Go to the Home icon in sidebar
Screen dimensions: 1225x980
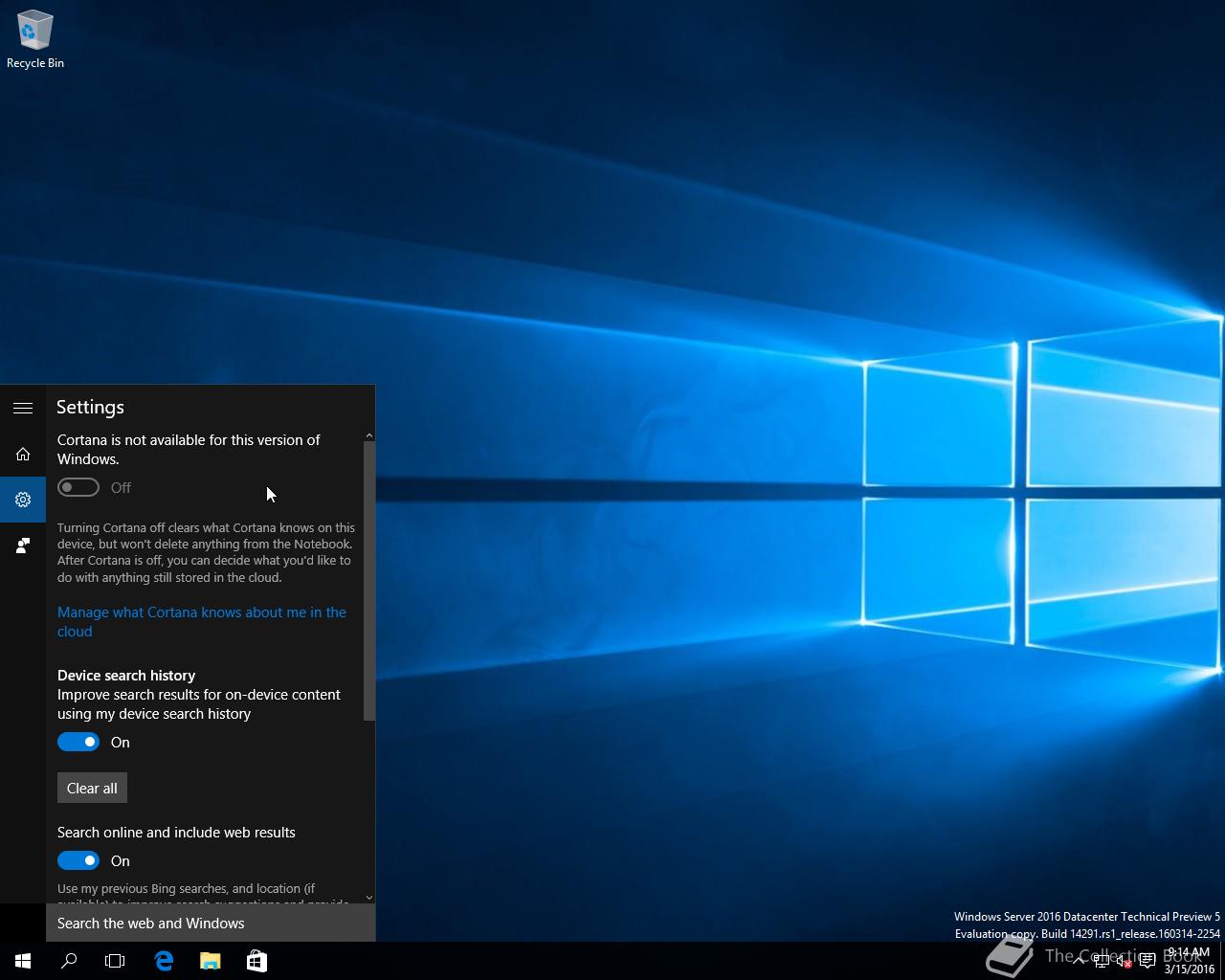click(x=23, y=454)
